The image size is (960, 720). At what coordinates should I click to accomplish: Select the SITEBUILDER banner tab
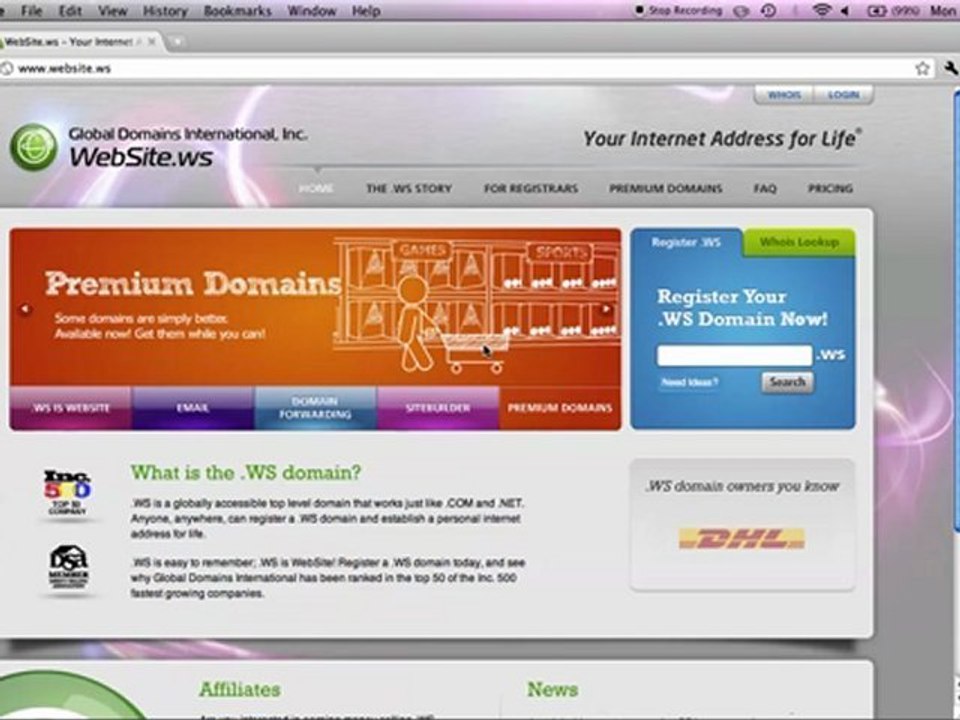coord(438,408)
